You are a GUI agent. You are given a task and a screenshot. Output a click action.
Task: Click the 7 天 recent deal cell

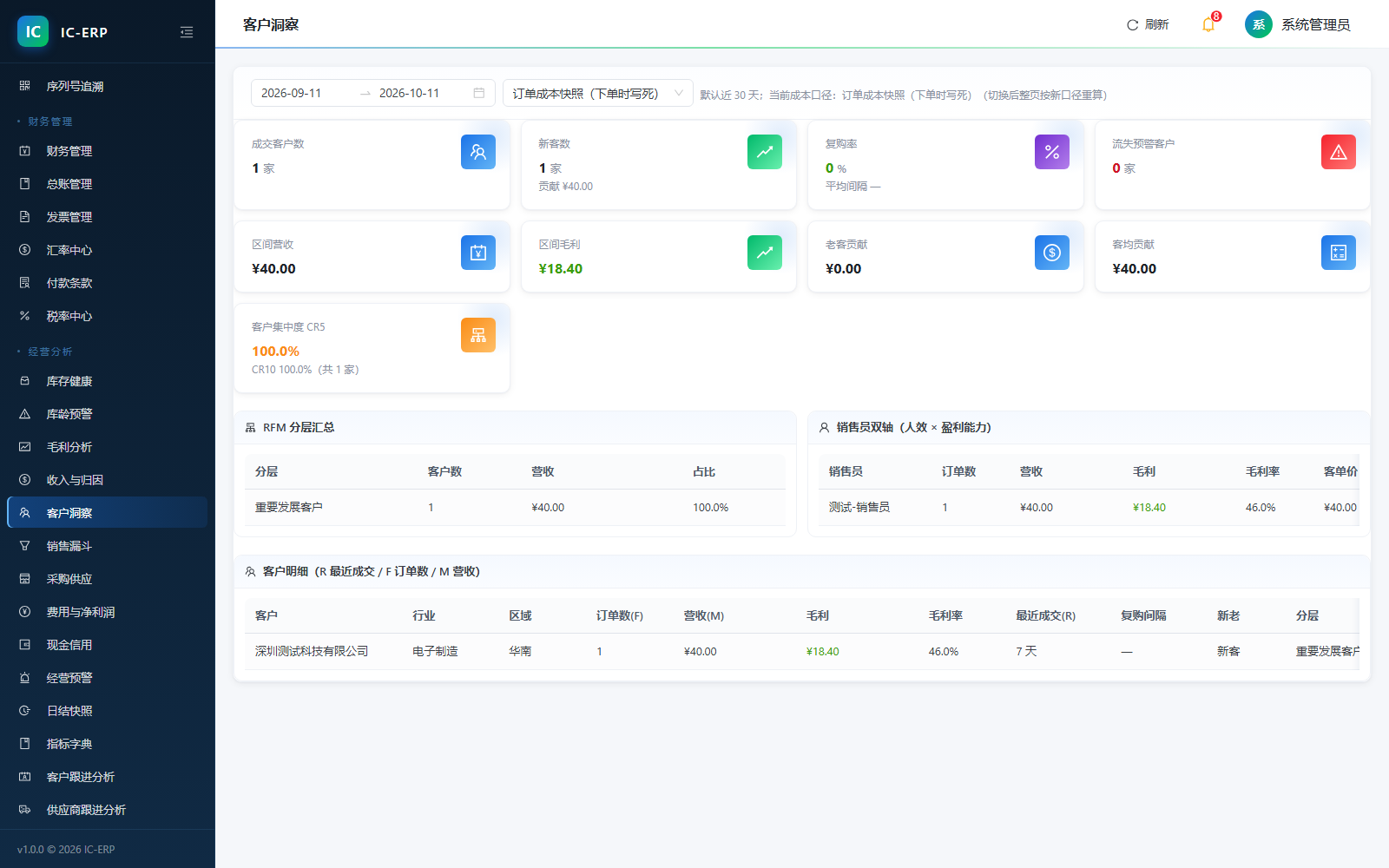pyautogui.click(x=1026, y=652)
